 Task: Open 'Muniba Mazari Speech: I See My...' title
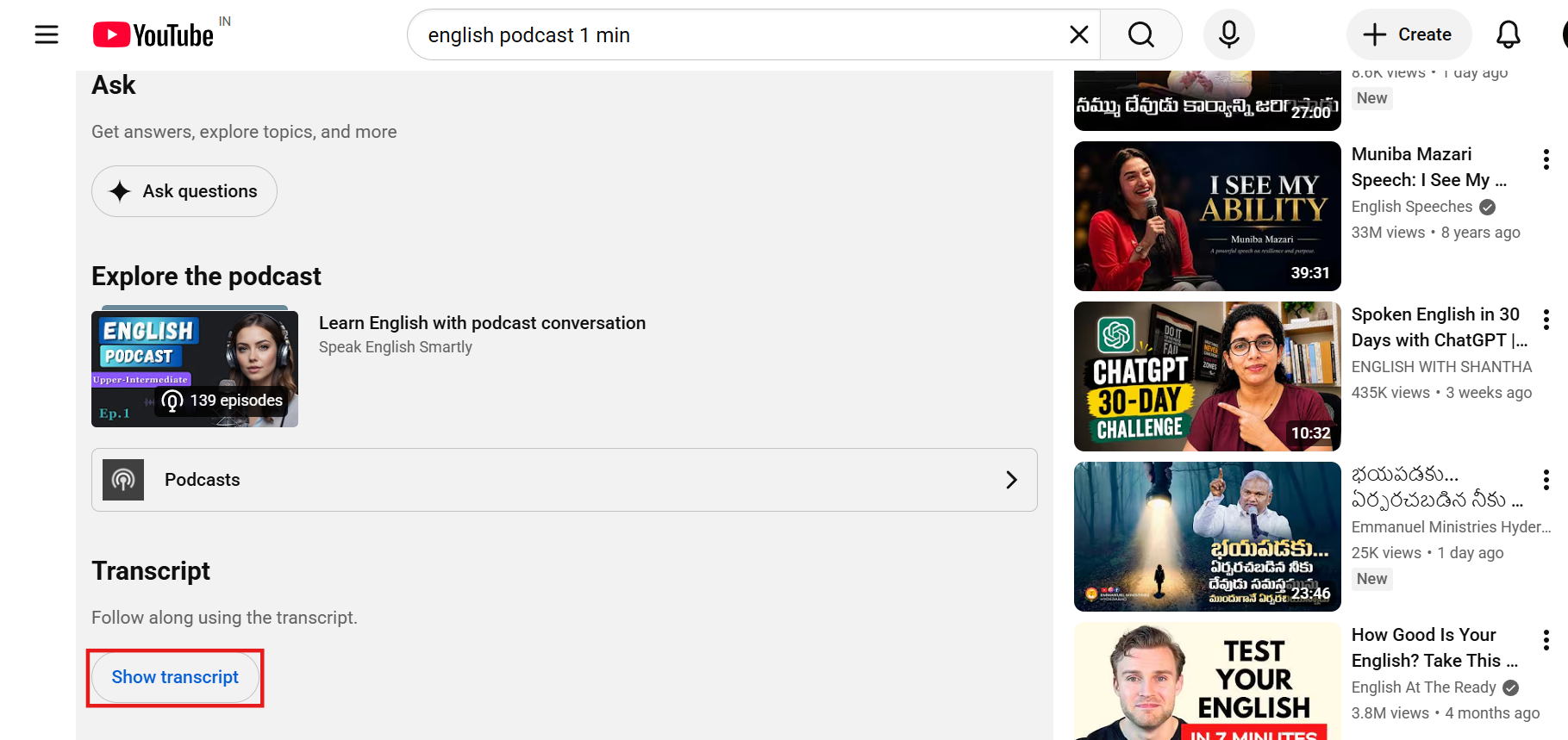[x=1429, y=167]
